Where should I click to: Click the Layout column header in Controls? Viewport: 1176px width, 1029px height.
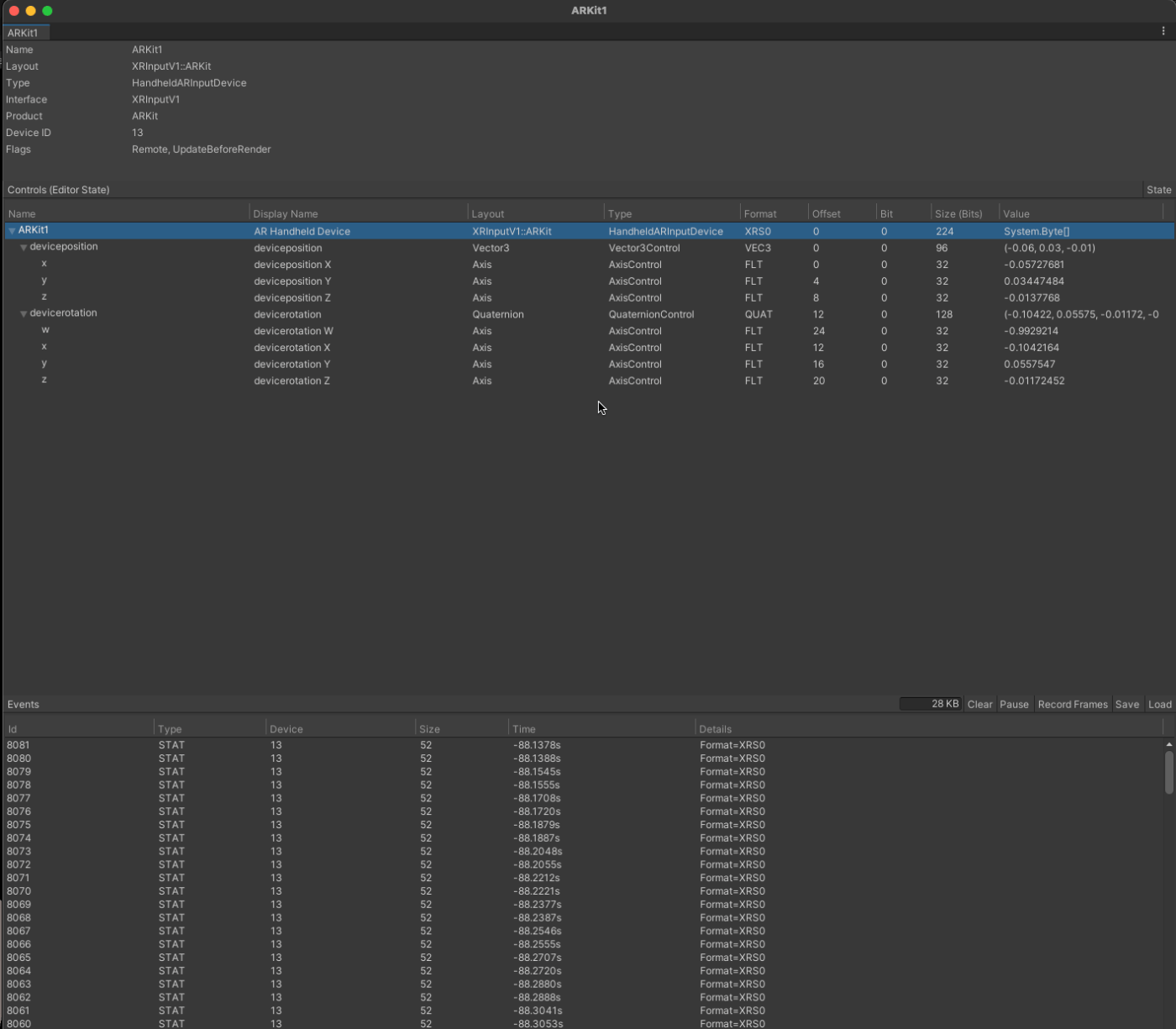(535, 213)
